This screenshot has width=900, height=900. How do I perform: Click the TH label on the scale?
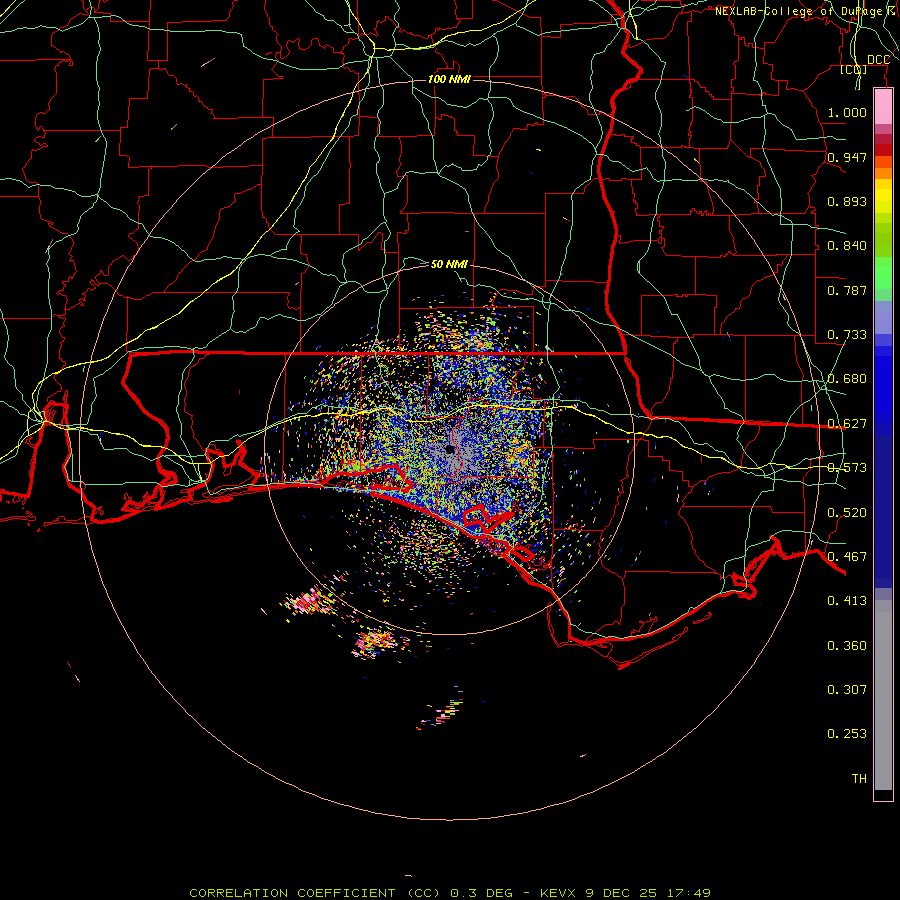coord(859,779)
